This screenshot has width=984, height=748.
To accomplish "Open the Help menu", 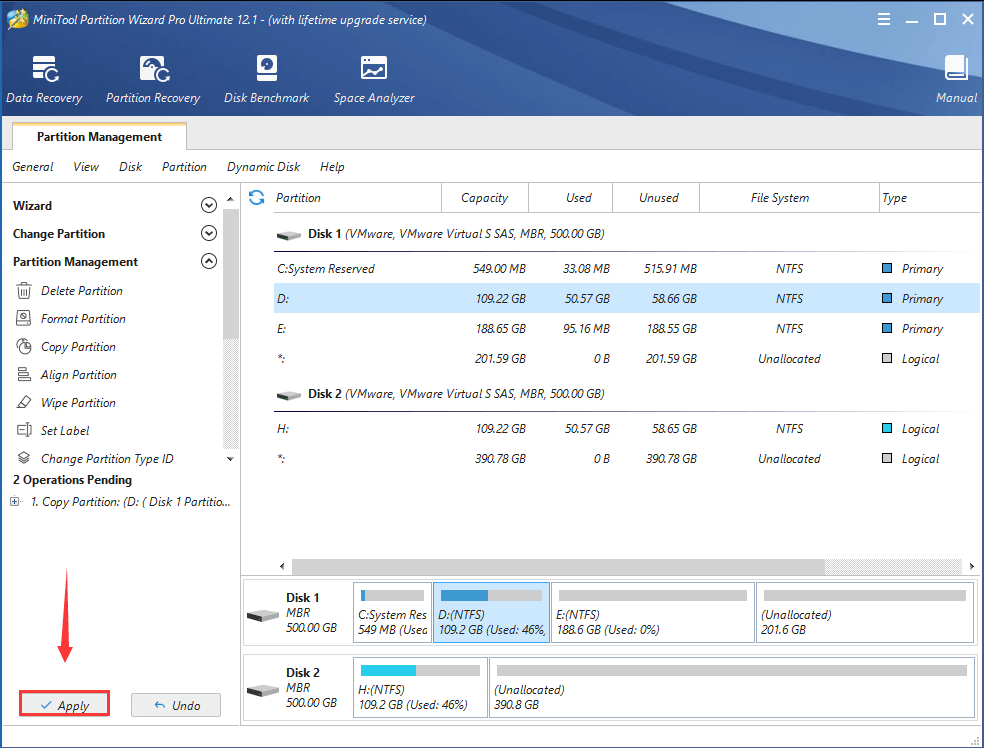I will 332,167.
